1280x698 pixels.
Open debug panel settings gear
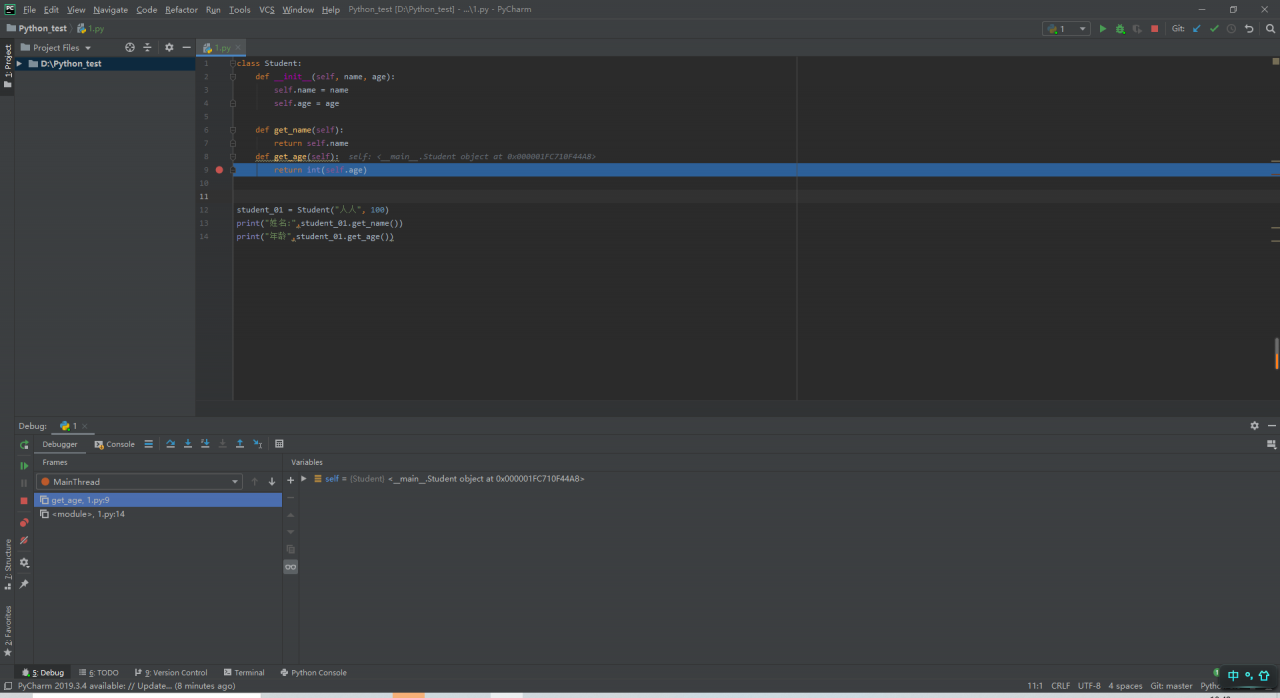coord(1255,426)
